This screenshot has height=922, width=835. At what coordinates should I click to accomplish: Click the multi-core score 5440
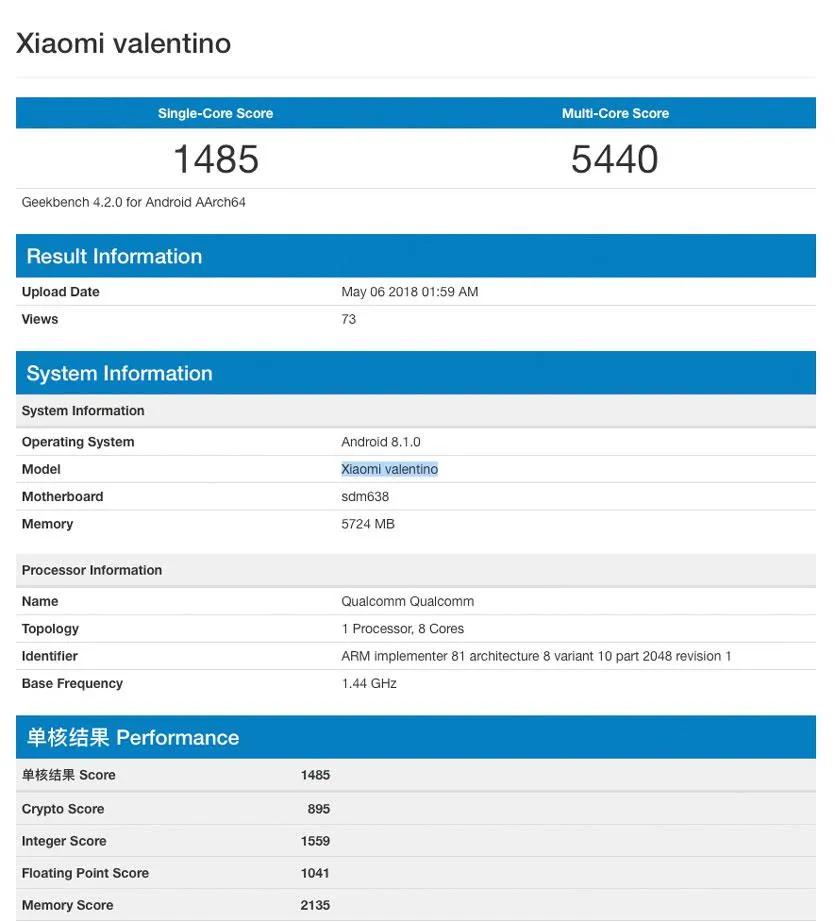click(615, 158)
